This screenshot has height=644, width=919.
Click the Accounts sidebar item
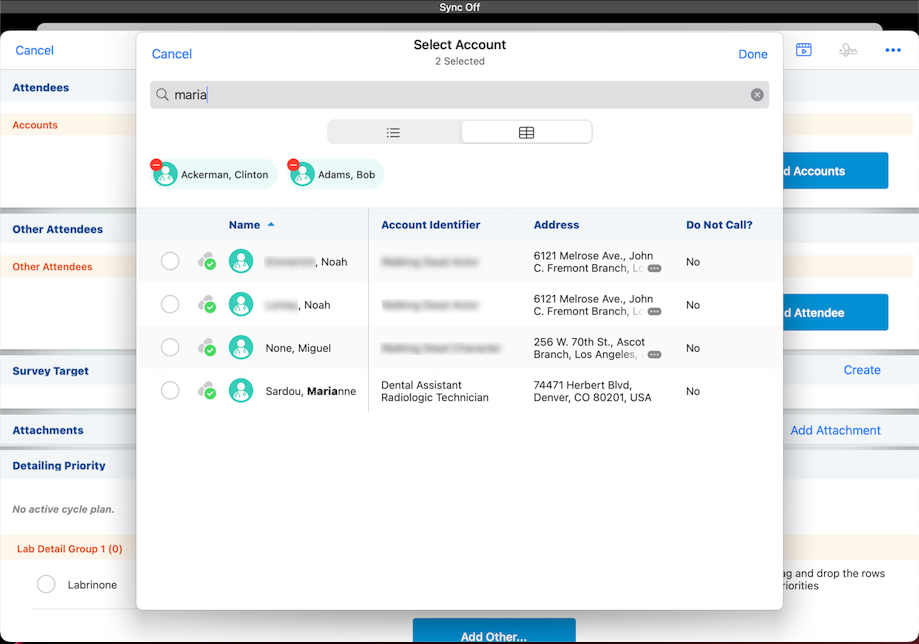pos(35,124)
